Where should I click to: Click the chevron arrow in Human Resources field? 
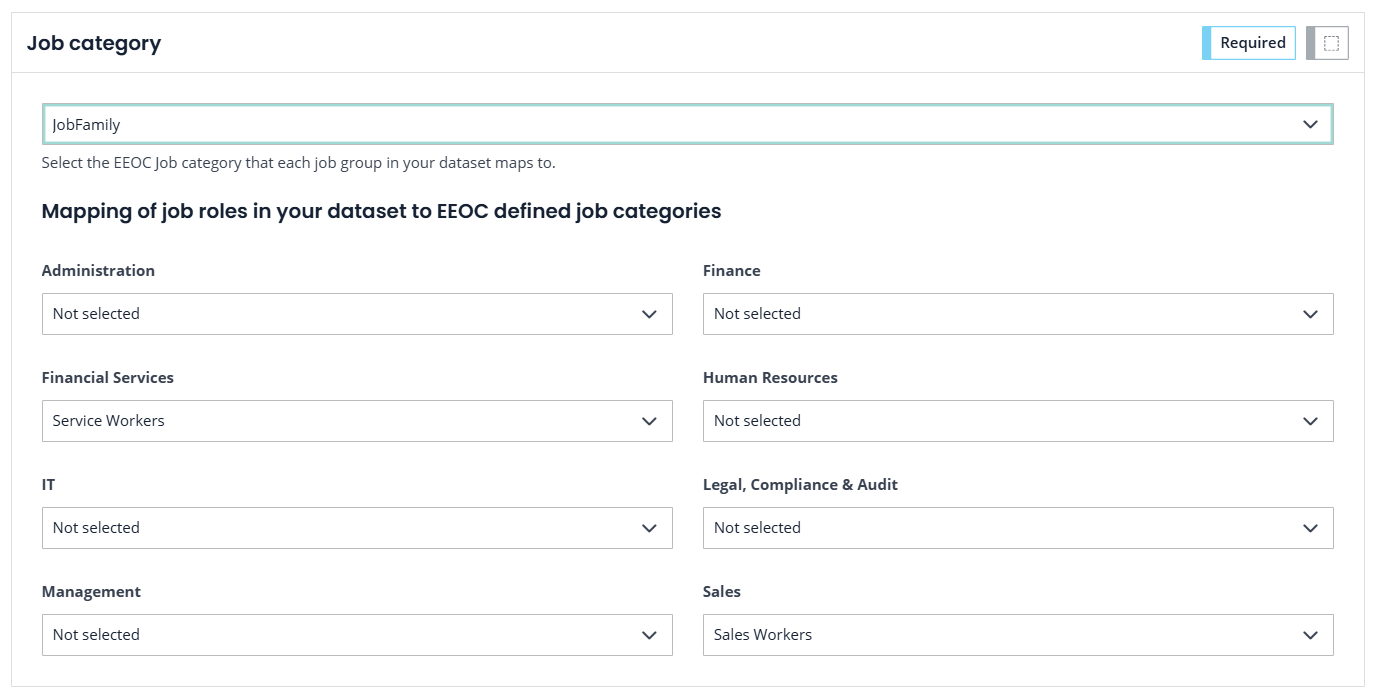(x=1310, y=421)
